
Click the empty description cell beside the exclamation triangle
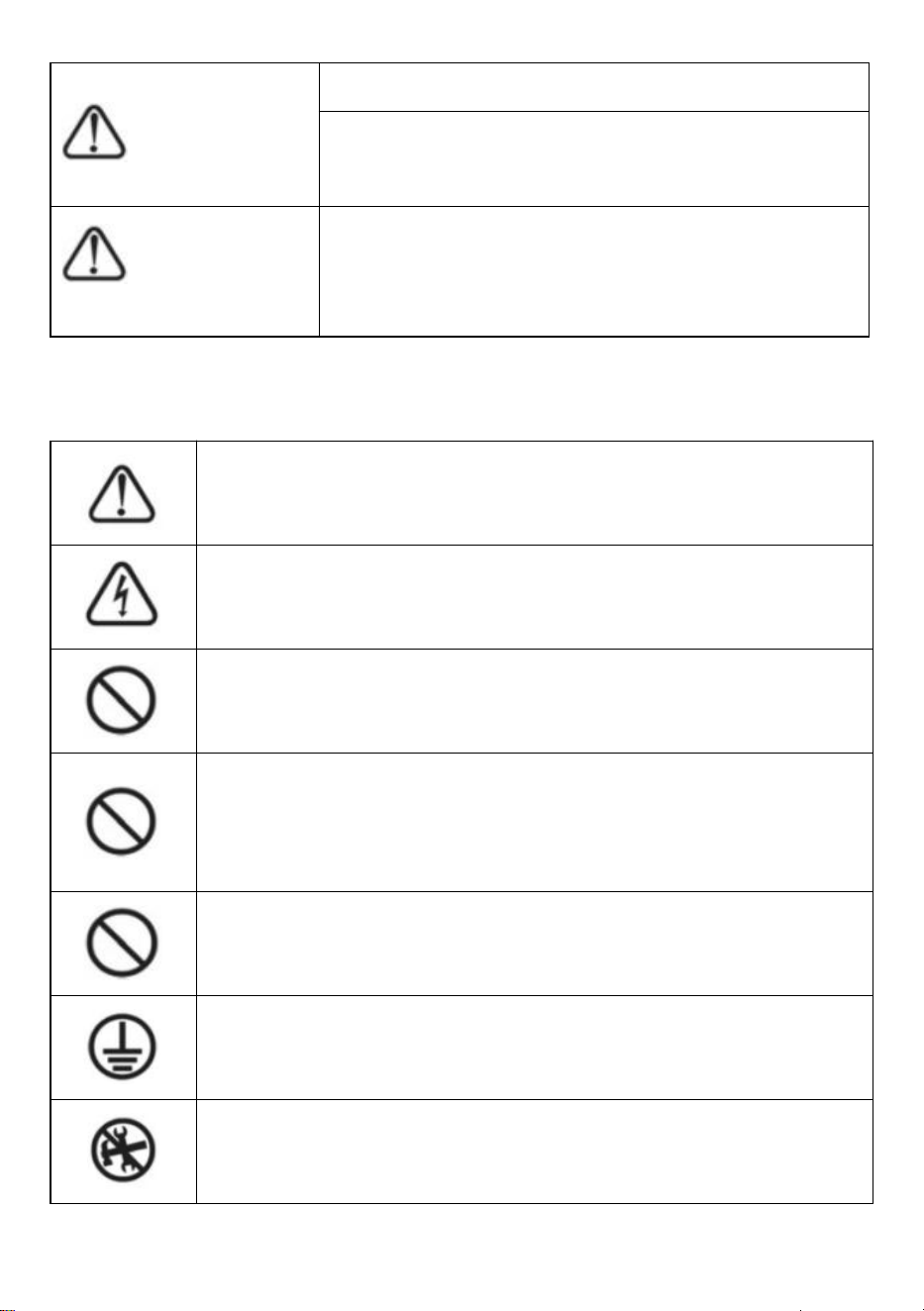point(535,493)
